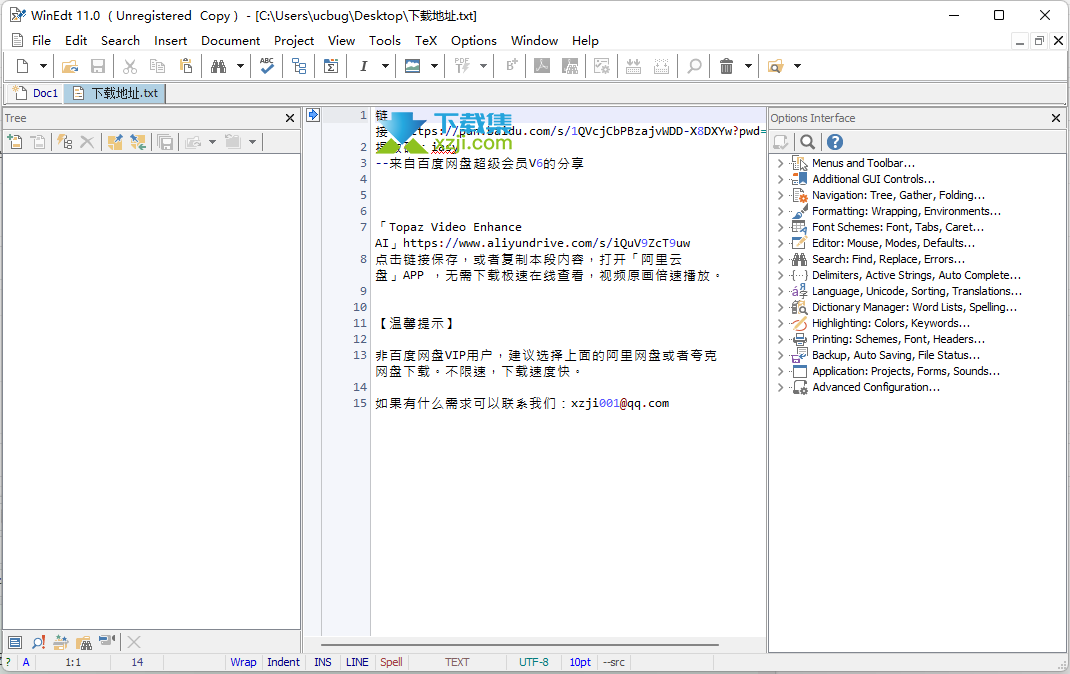Click the Paste clipboard icon
1070x674 pixels.
[186, 66]
